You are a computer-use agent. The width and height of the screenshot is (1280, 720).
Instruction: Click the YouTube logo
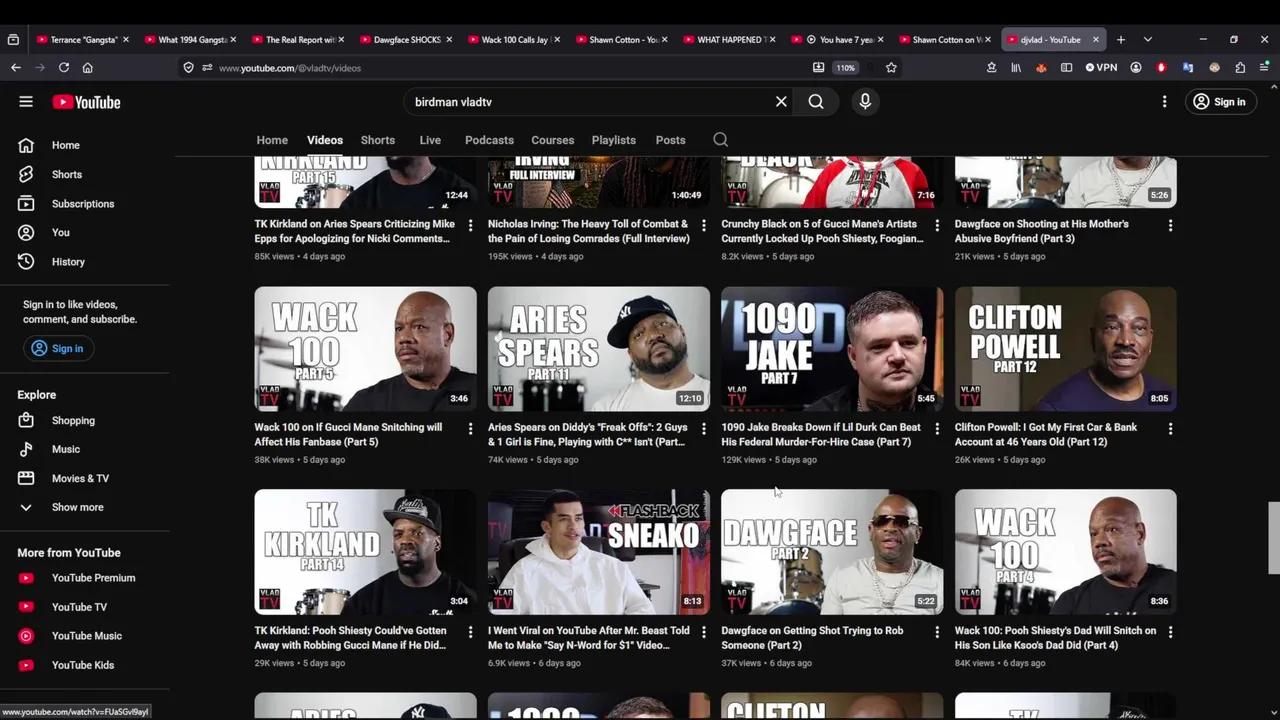(x=86, y=102)
